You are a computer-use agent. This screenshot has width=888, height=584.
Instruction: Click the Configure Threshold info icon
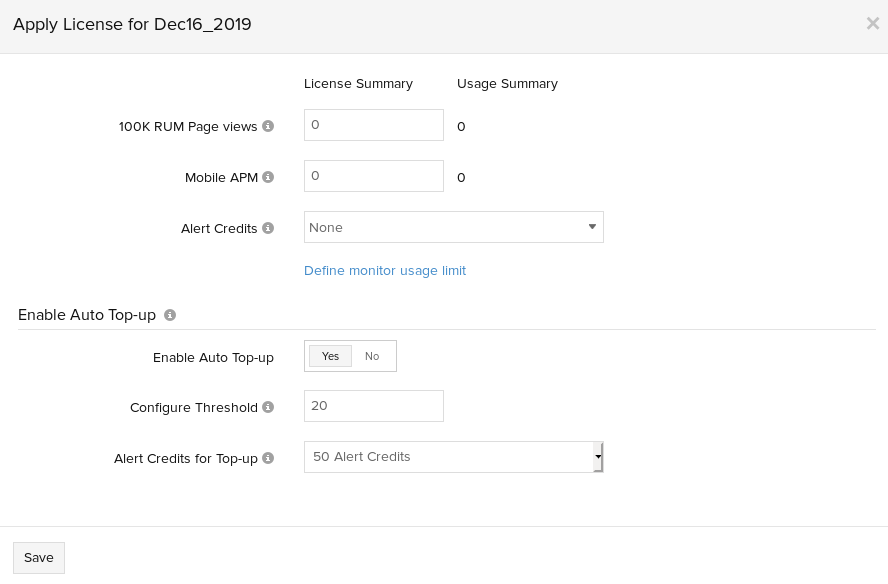click(267, 408)
